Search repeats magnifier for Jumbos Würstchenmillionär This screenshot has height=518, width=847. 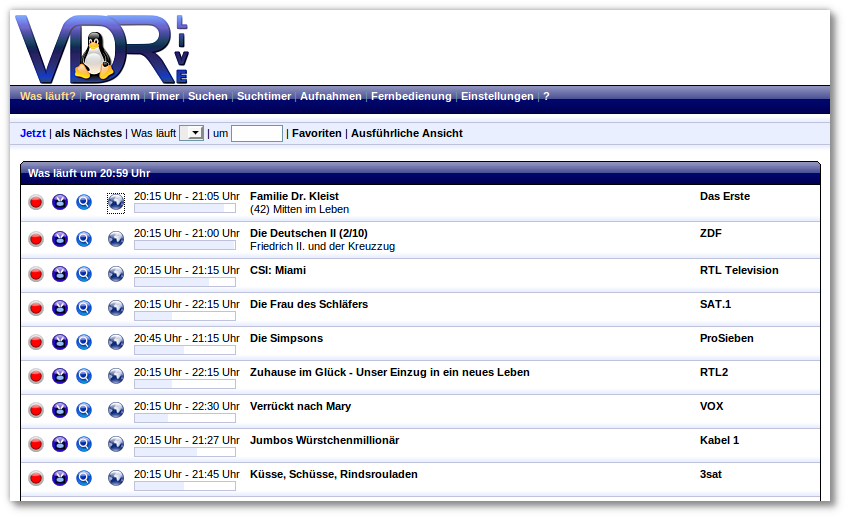[84, 445]
